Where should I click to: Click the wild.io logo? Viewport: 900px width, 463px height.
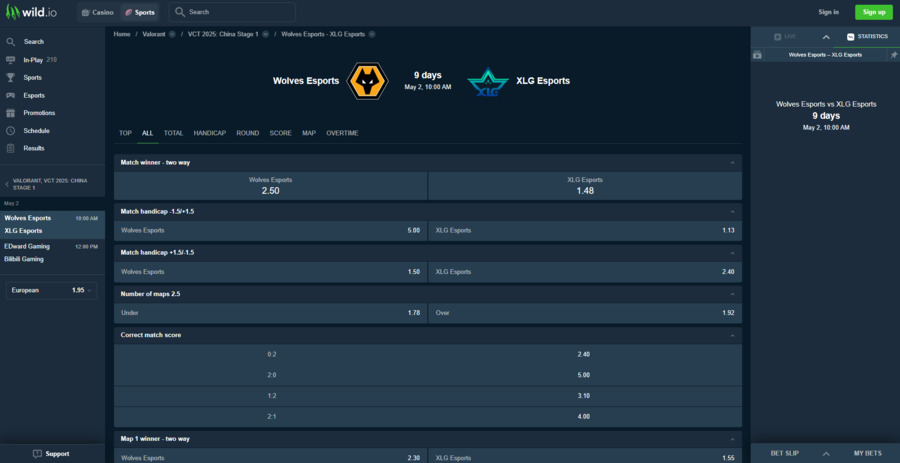32,12
